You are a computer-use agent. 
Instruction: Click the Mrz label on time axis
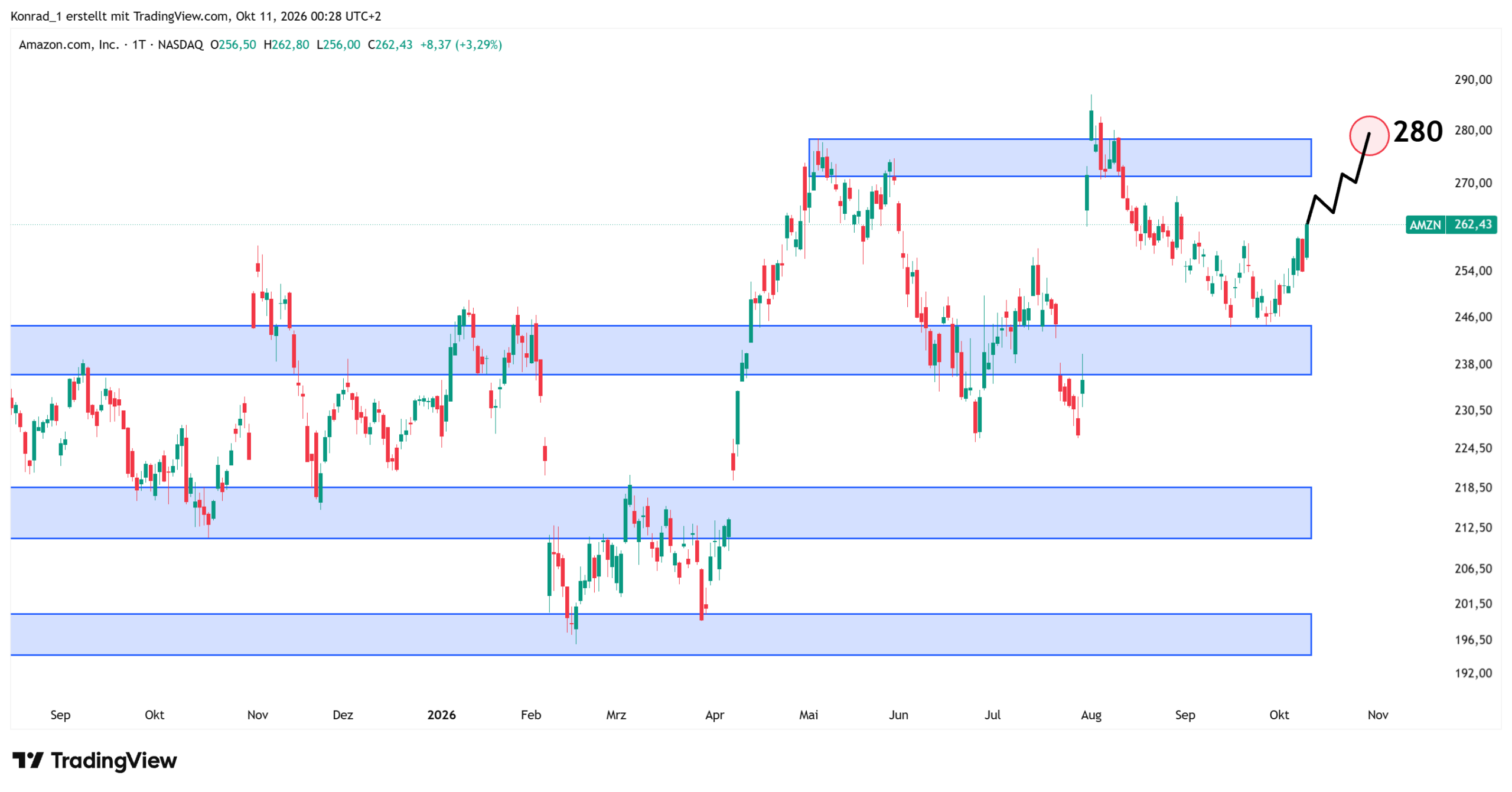pyautogui.click(x=616, y=716)
